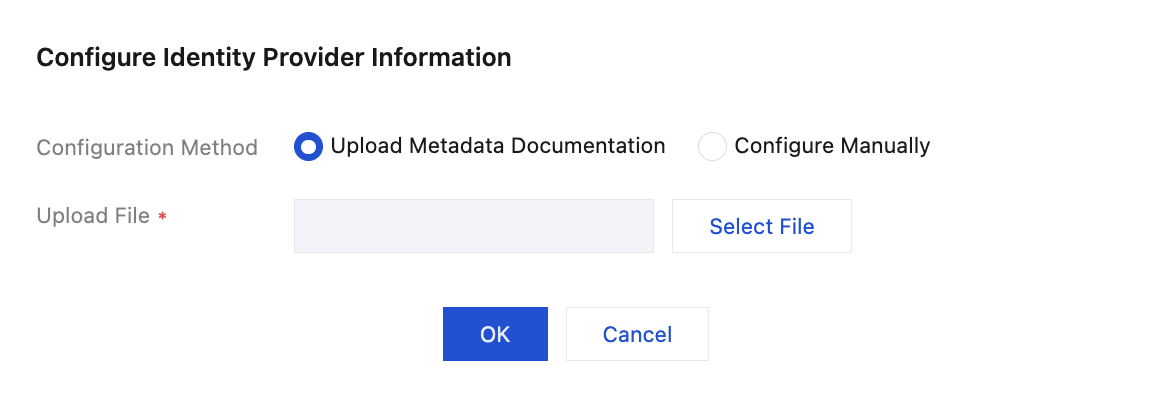Click the filled blue radio circle
The image size is (1154, 396).
coord(308,146)
